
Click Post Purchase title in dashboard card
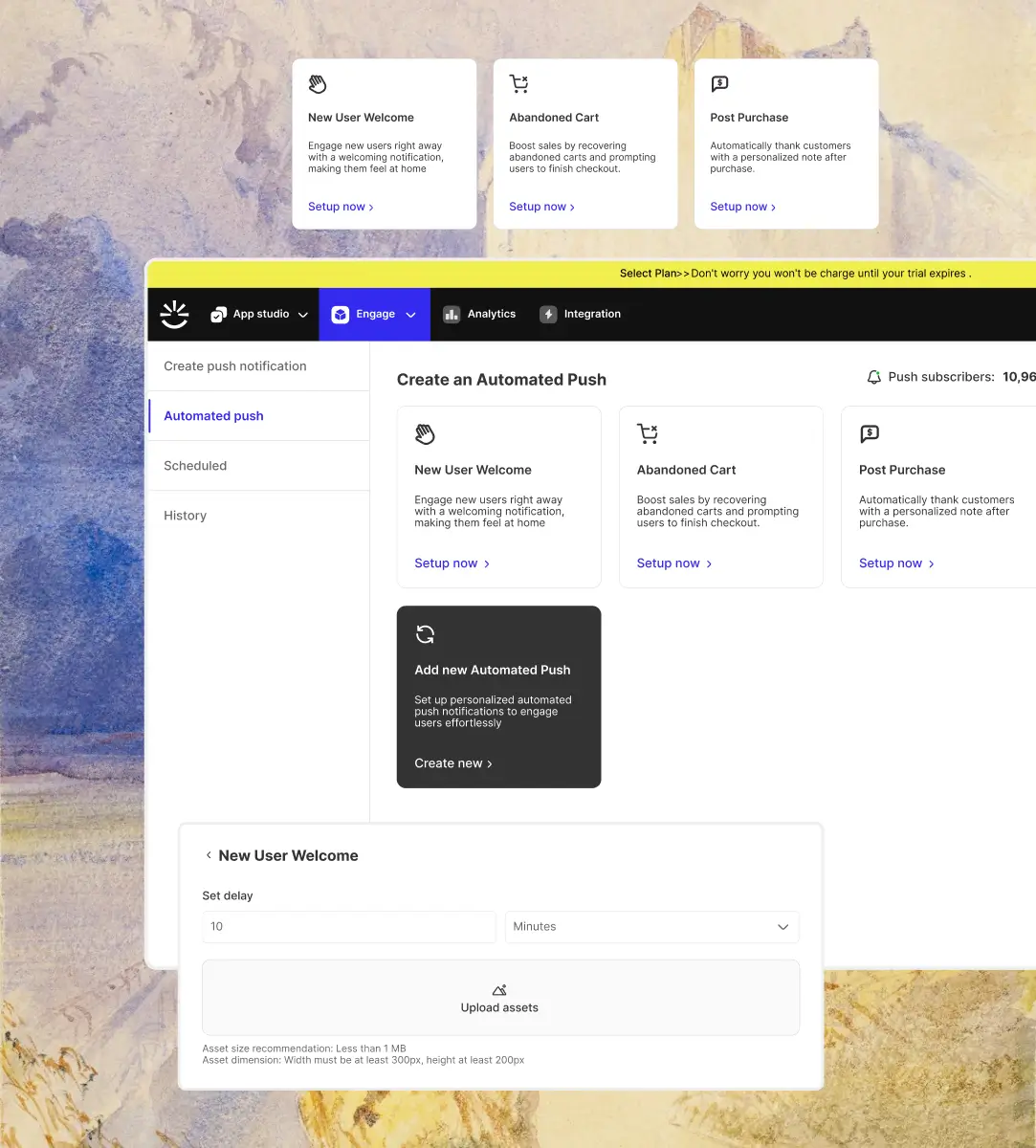click(902, 471)
